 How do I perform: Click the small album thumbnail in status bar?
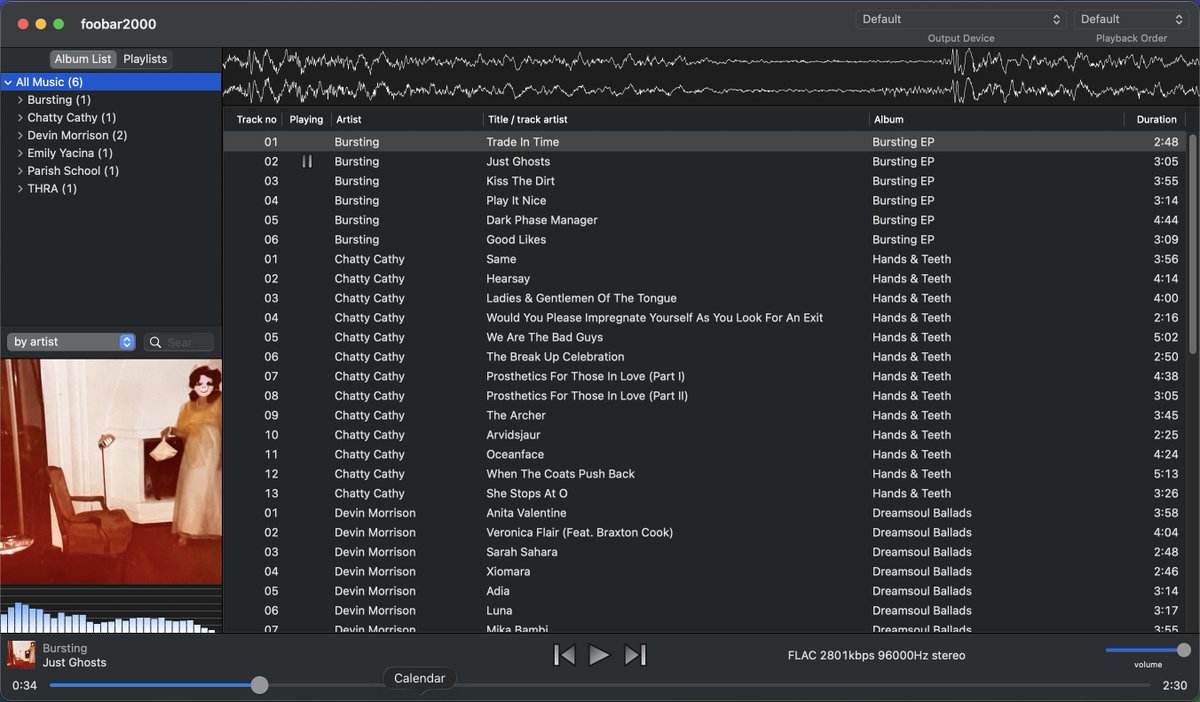(22, 655)
